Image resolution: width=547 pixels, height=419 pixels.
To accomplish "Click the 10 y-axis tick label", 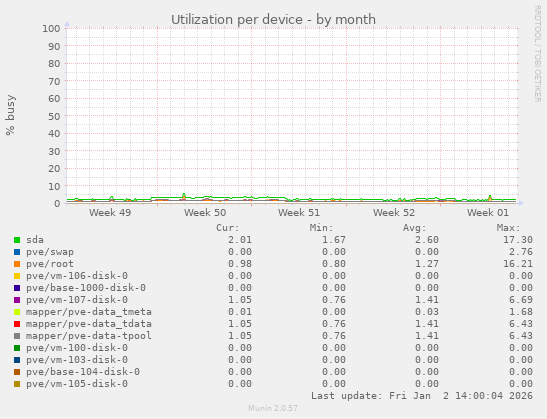I will tap(54, 186).
